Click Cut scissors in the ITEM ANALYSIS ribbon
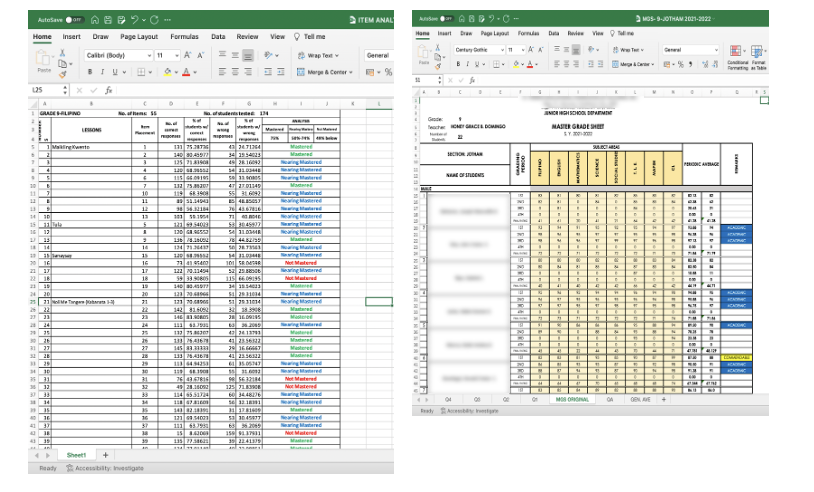 [x=62, y=53]
